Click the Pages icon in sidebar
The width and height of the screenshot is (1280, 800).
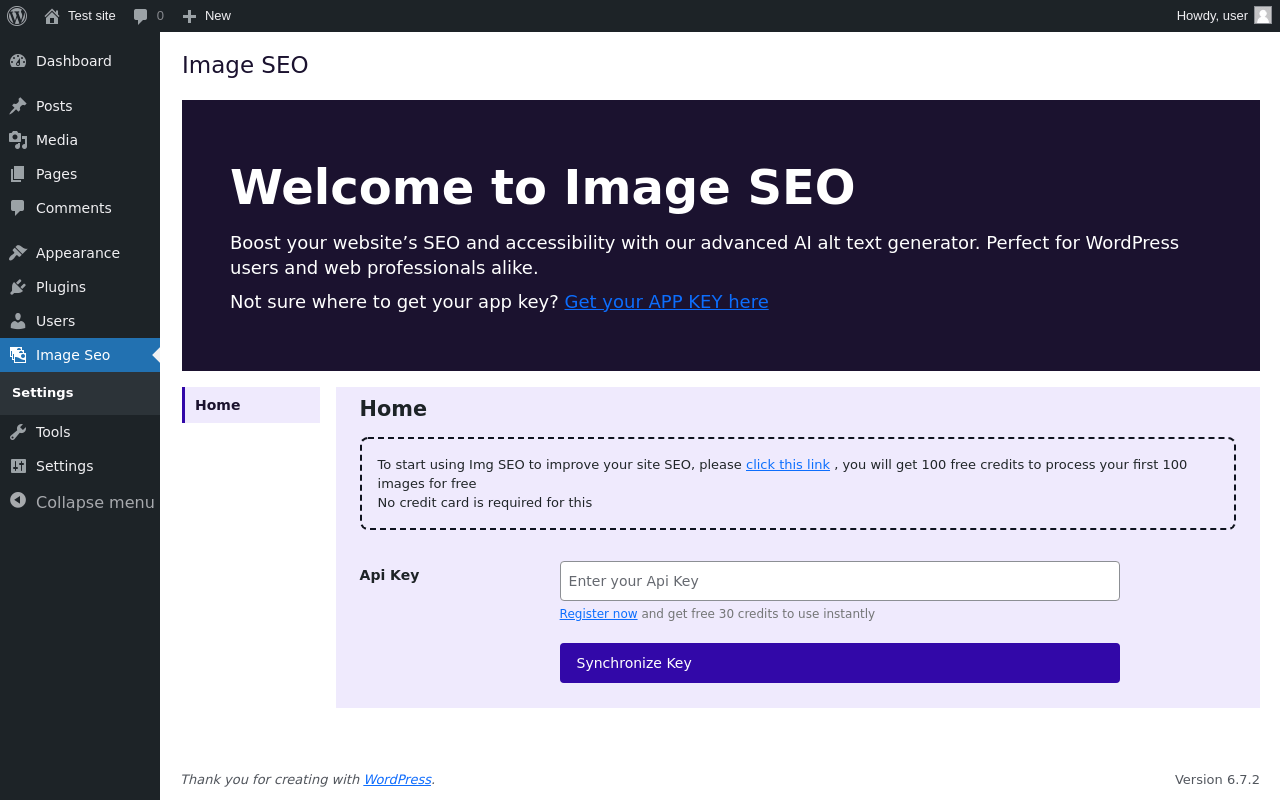[18, 174]
